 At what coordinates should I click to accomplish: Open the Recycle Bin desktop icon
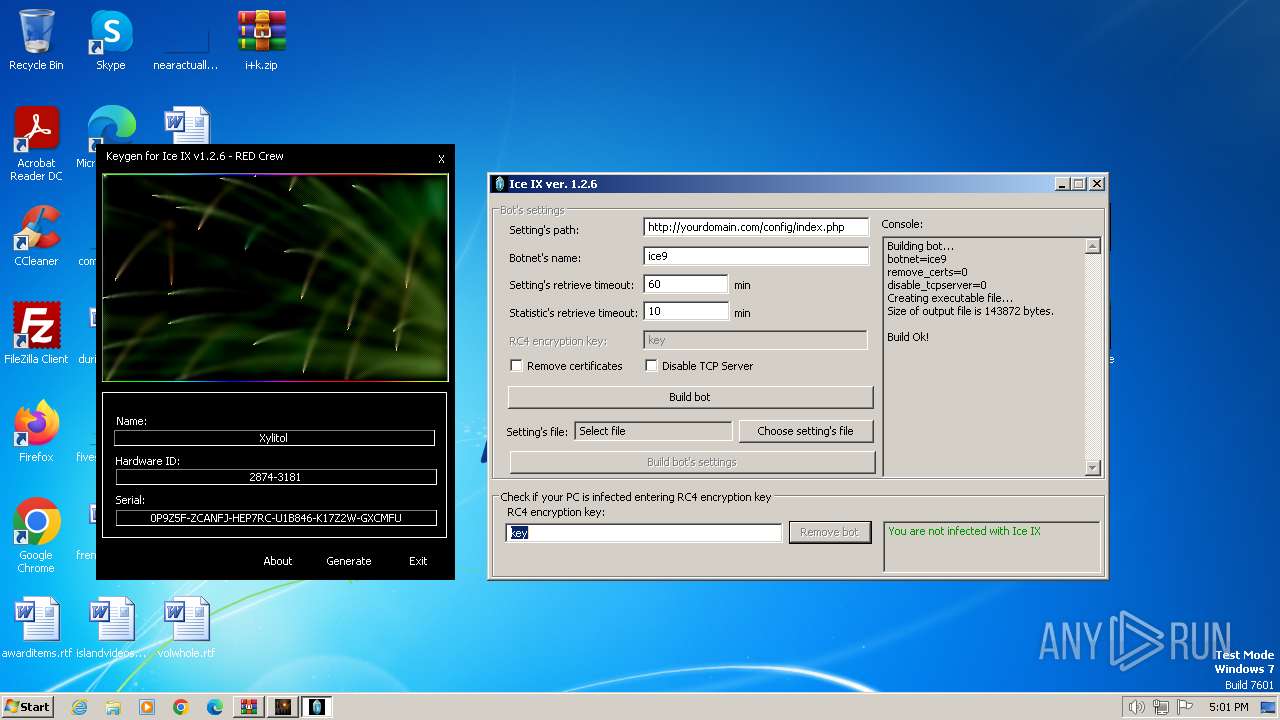(36, 40)
